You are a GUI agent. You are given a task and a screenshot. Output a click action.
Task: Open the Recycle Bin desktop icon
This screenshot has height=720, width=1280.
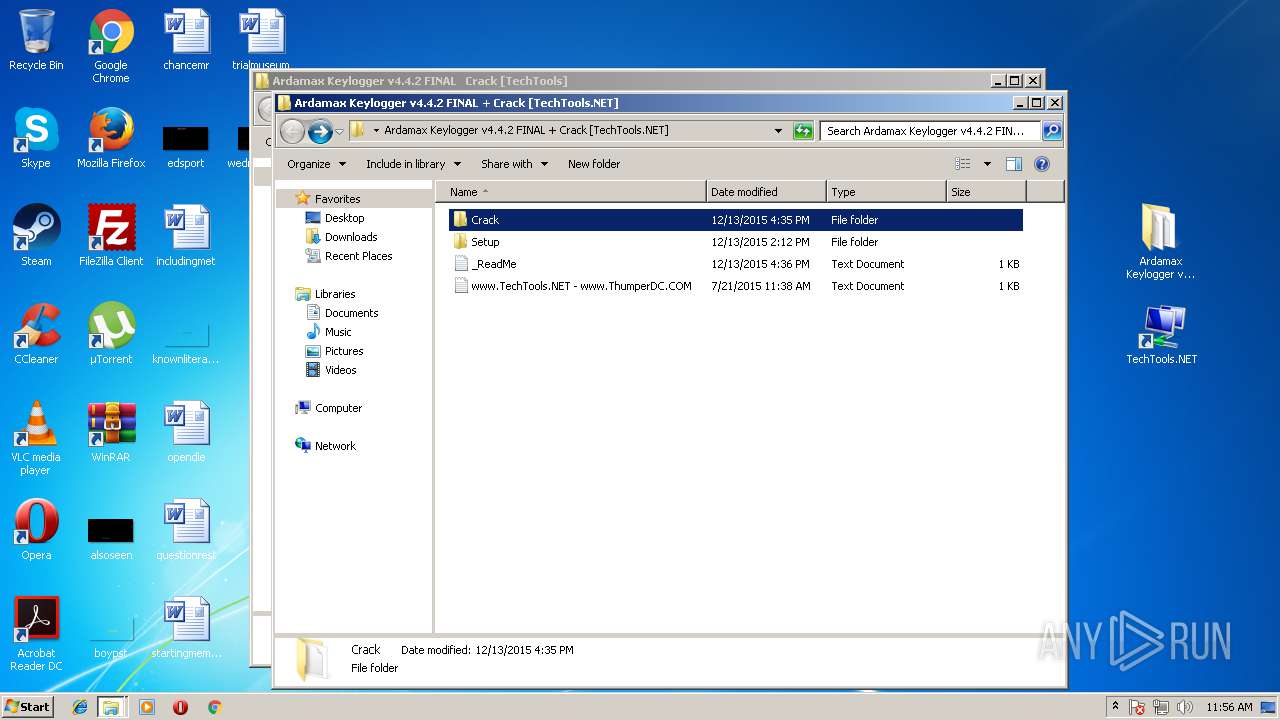pyautogui.click(x=36, y=40)
